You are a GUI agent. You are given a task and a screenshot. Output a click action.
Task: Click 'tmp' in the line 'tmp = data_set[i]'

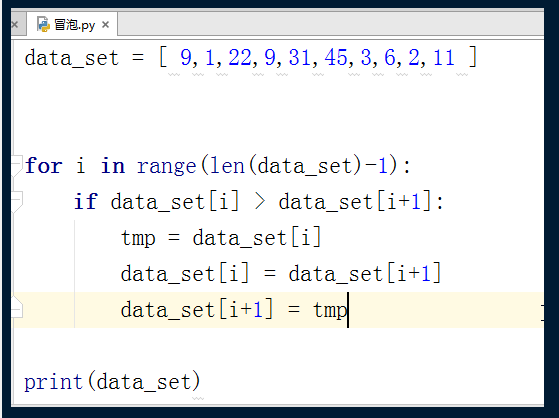[x=138, y=238]
